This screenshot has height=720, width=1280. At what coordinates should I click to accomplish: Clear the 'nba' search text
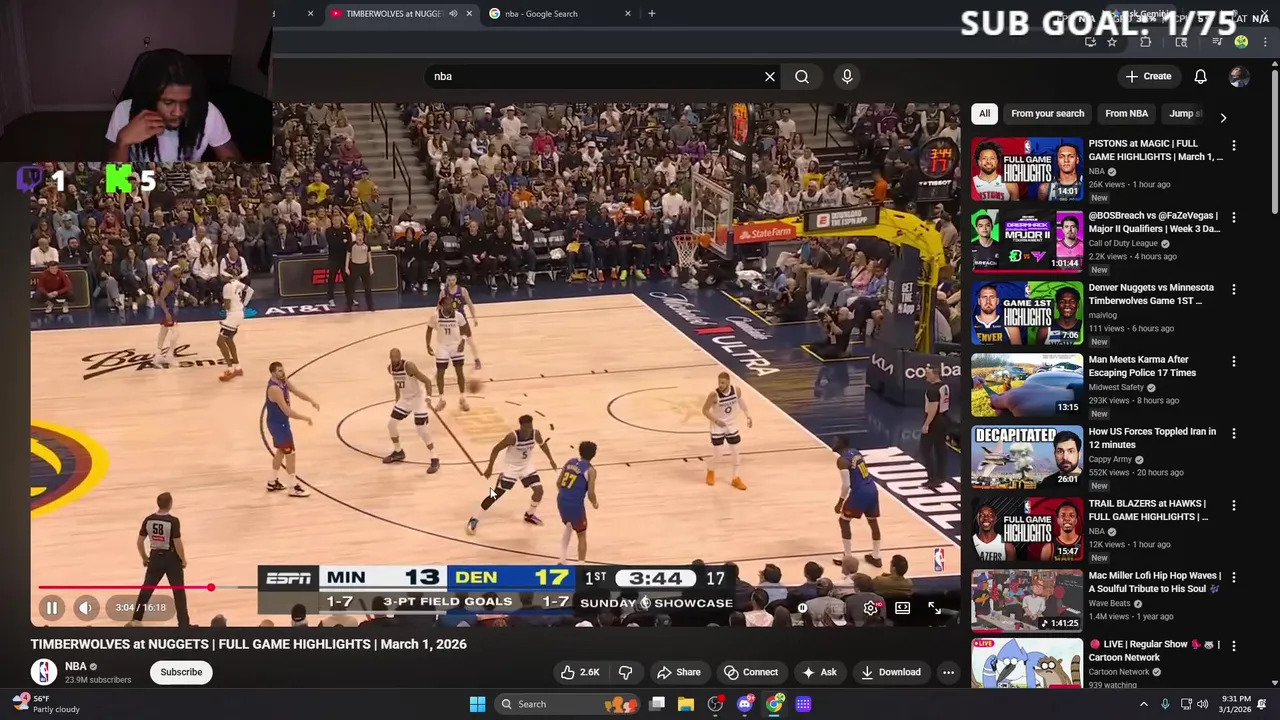click(x=770, y=76)
